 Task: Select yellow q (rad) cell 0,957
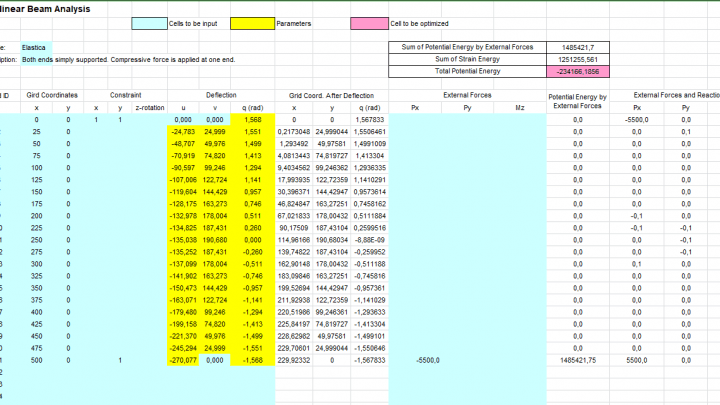(x=253, y=192)
